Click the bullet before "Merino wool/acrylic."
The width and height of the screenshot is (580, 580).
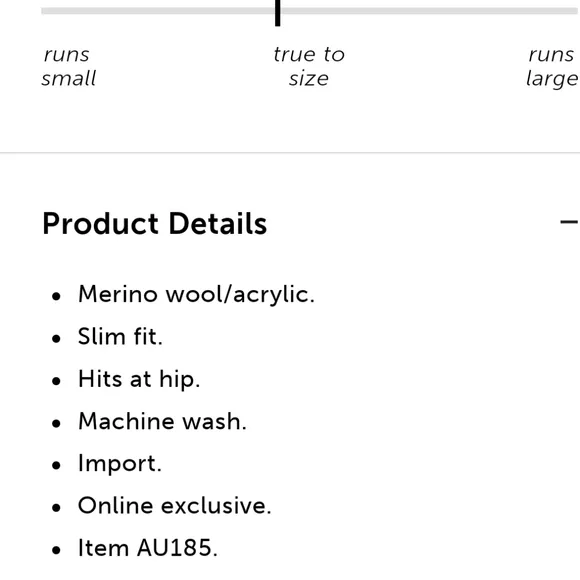click(56, 296)
